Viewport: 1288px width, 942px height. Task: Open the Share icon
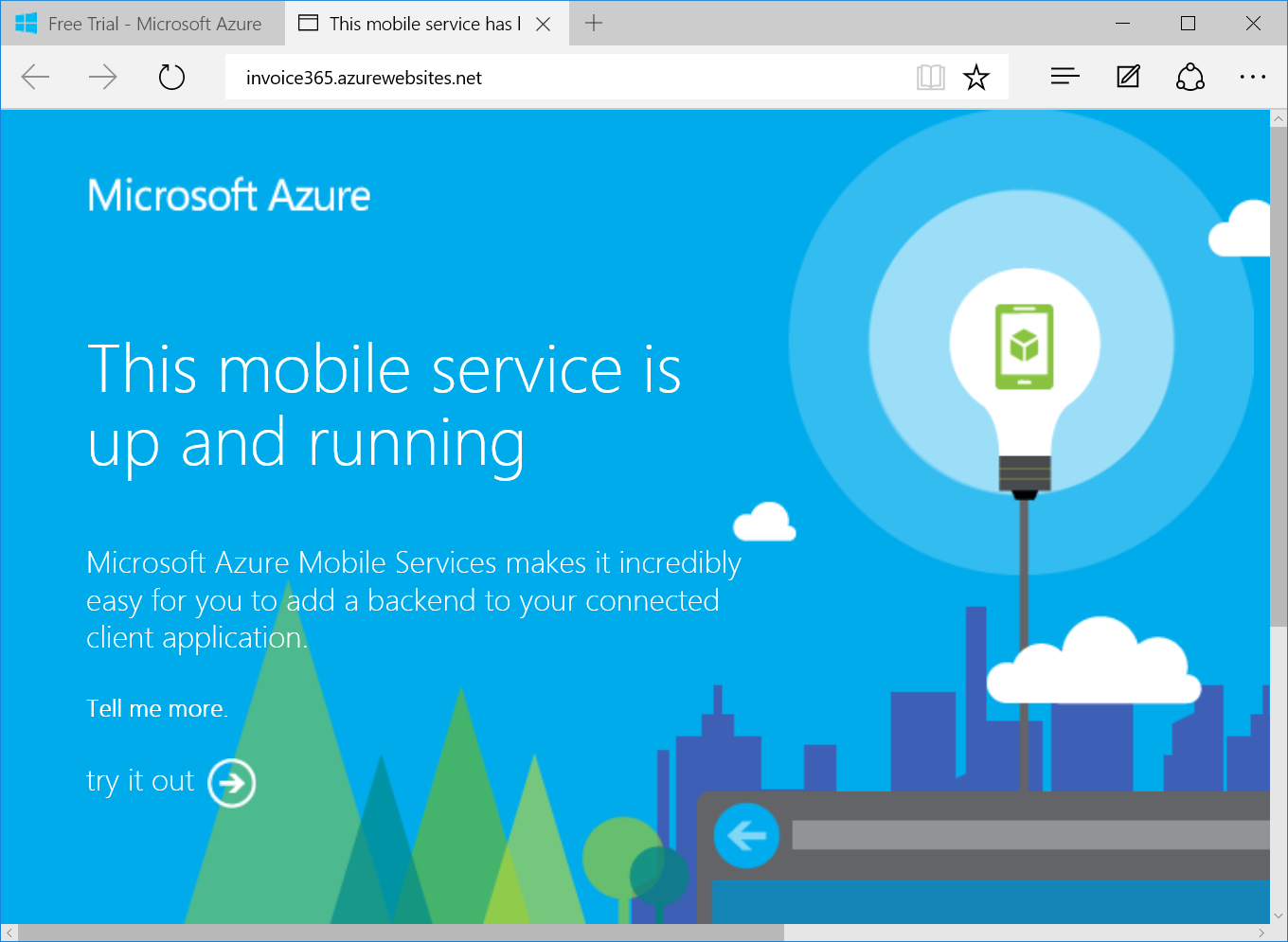[x=1190, y=77]
